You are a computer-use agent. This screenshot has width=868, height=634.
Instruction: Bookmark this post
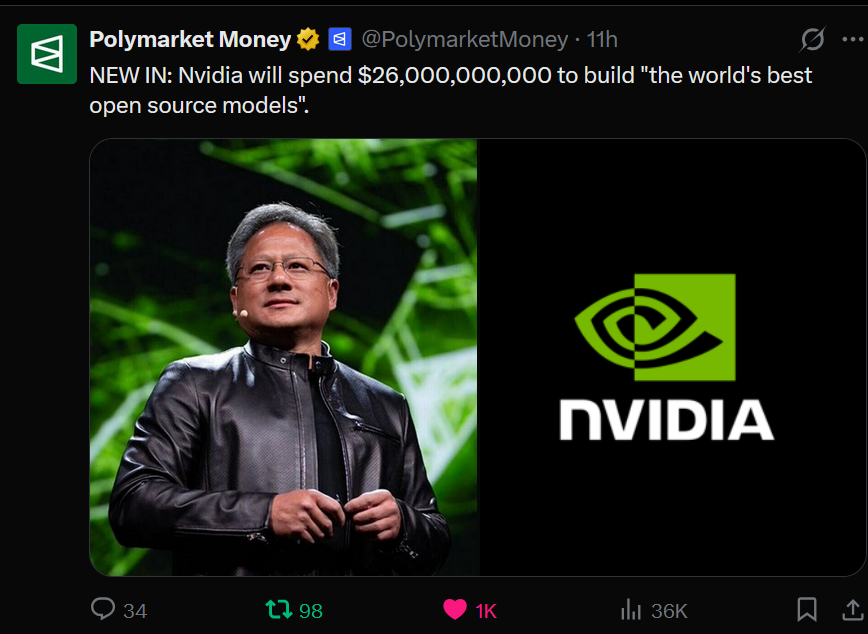tap(807, 609)
